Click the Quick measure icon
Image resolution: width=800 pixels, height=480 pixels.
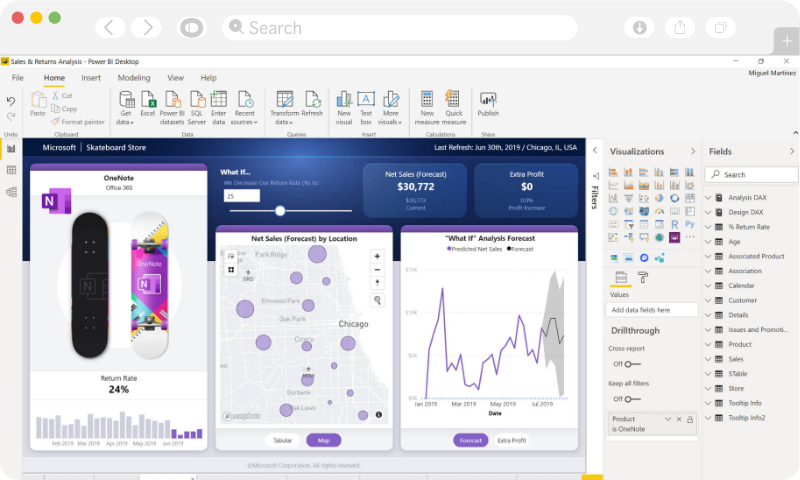tap(453, 98)
